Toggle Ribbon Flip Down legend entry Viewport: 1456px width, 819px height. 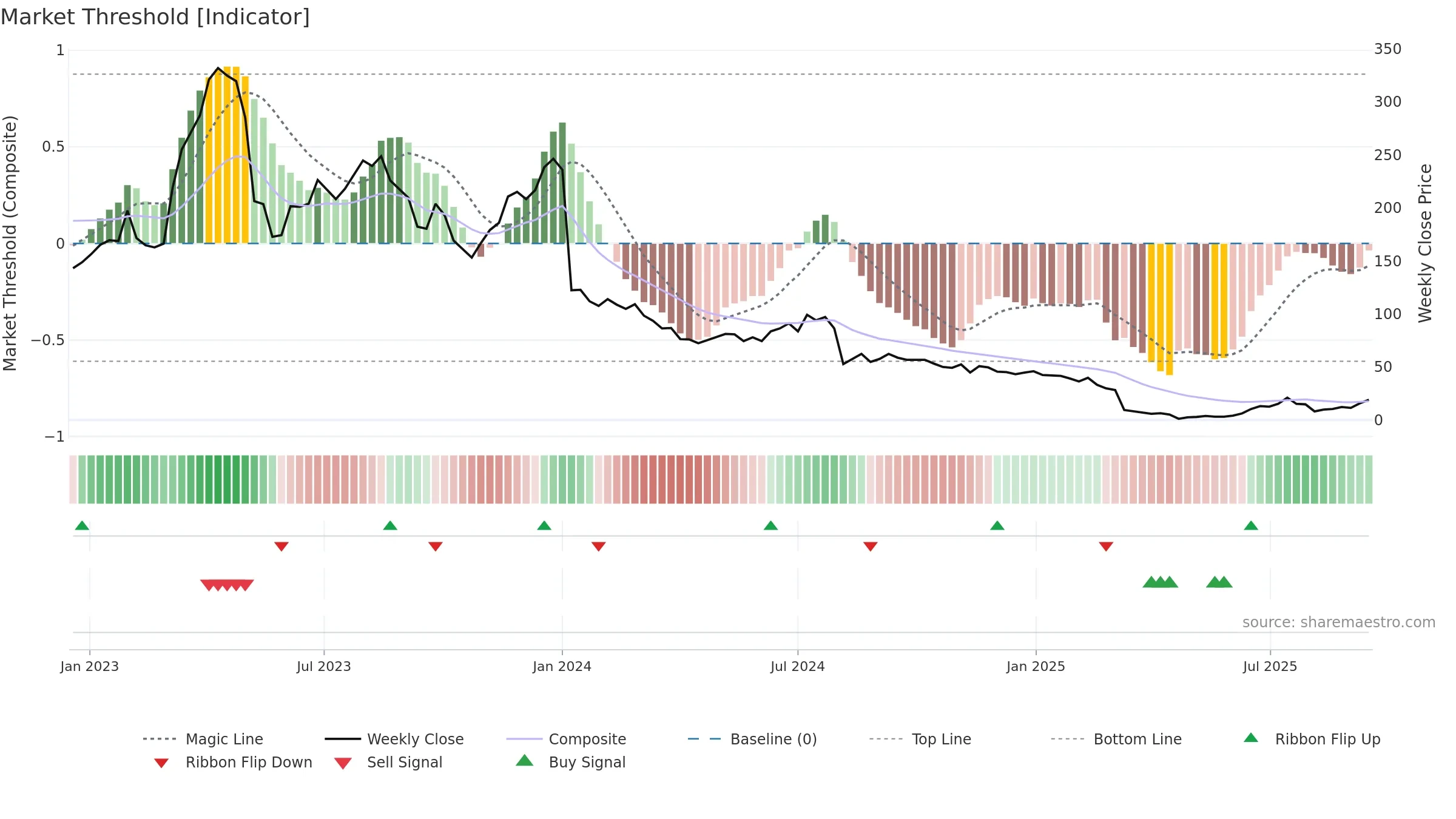click(233, 762)
